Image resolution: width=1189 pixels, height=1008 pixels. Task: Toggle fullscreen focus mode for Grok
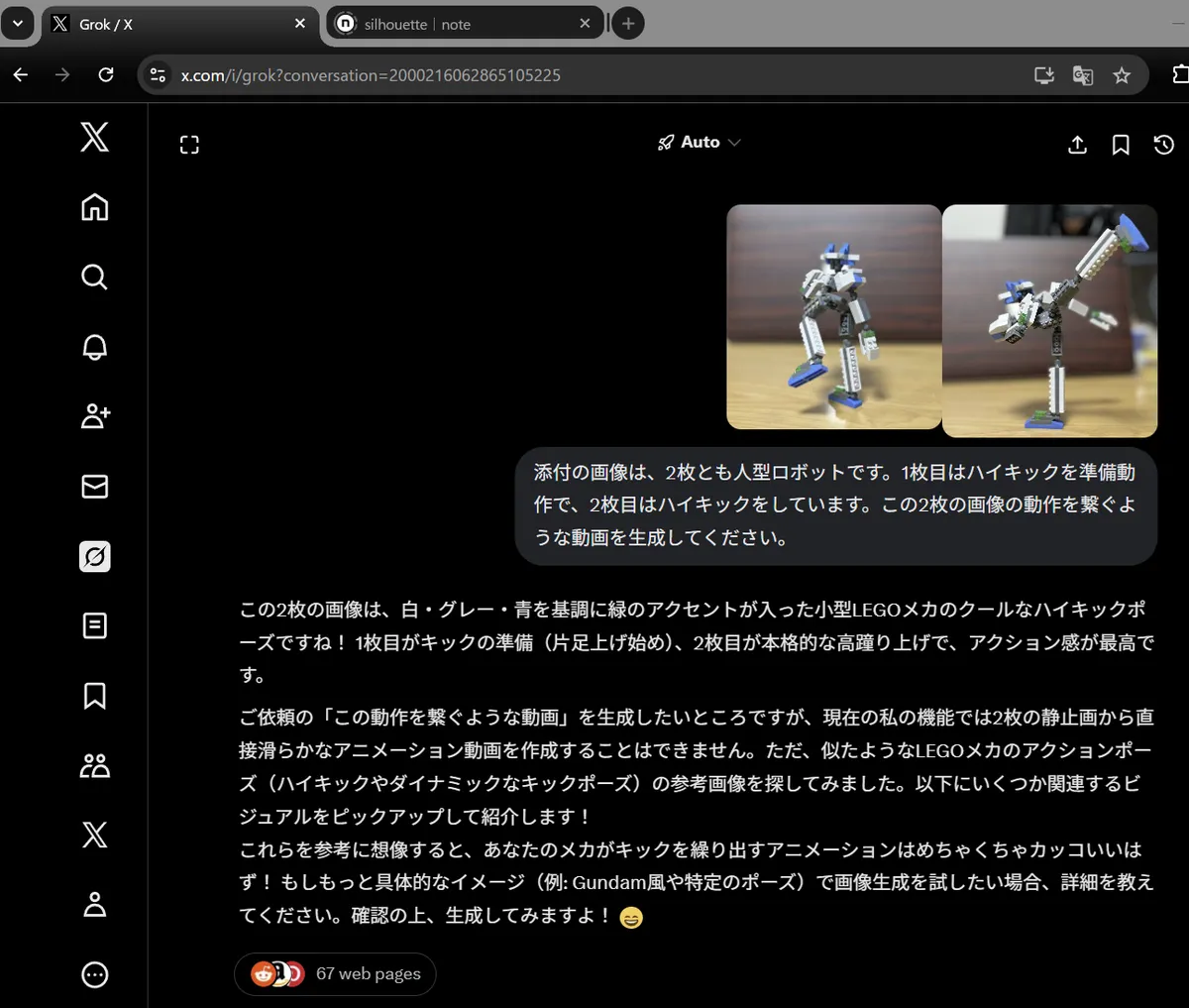189,145
